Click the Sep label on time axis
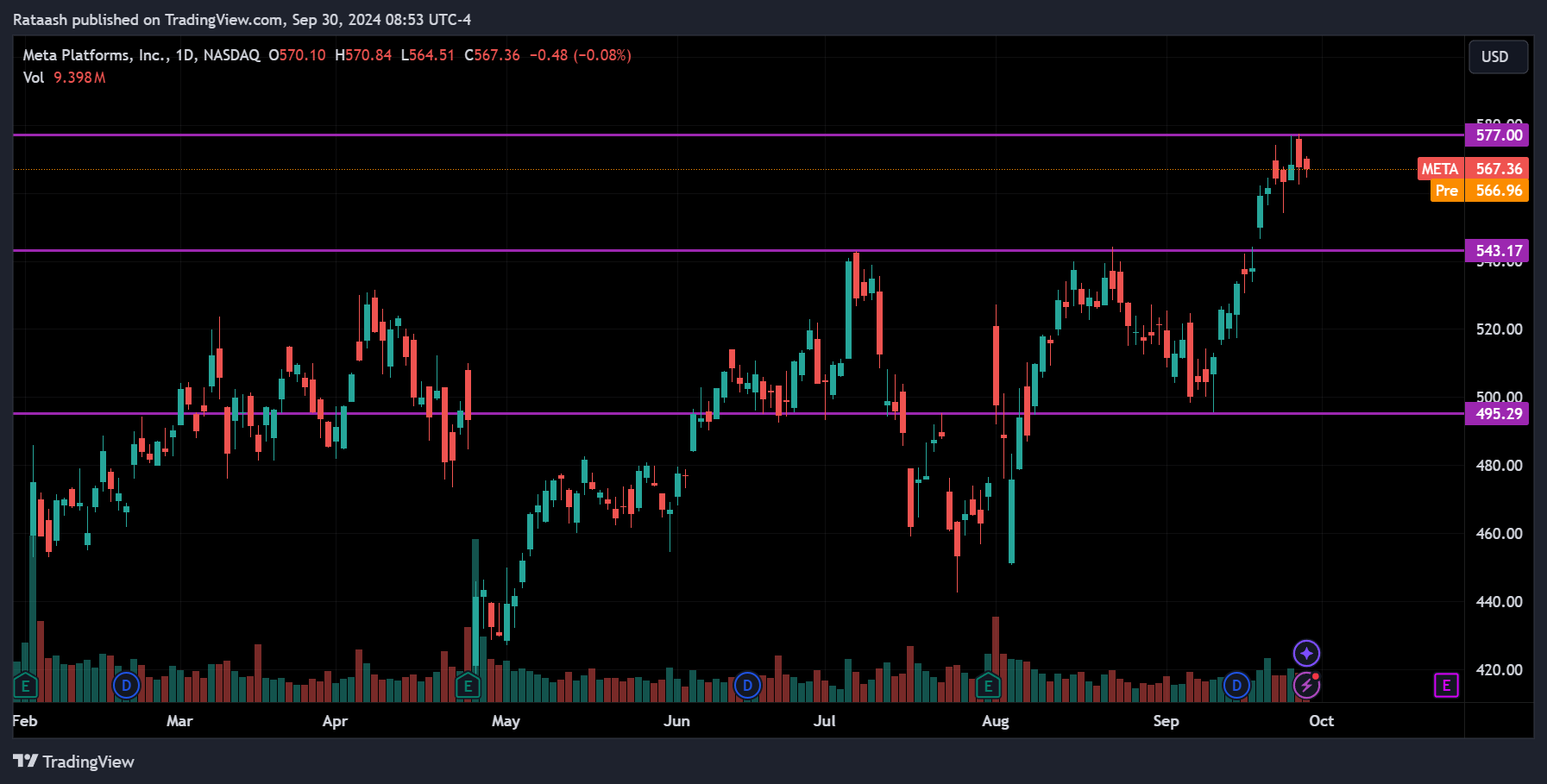1547x784 pixels. (1166, 721)
